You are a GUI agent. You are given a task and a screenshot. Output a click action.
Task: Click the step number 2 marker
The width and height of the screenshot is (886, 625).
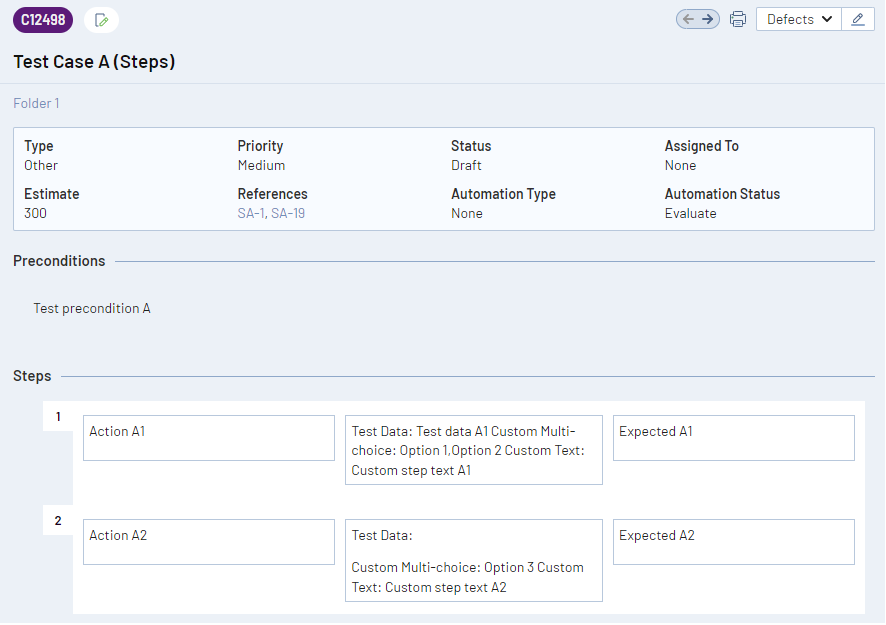58,521
